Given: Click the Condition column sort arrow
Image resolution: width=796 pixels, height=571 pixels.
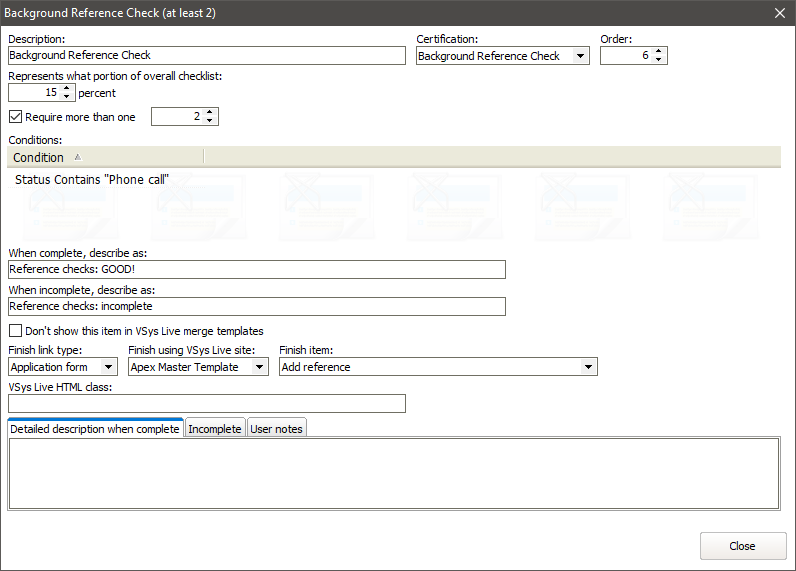Looking at the screenshot, I should [78, 157].
